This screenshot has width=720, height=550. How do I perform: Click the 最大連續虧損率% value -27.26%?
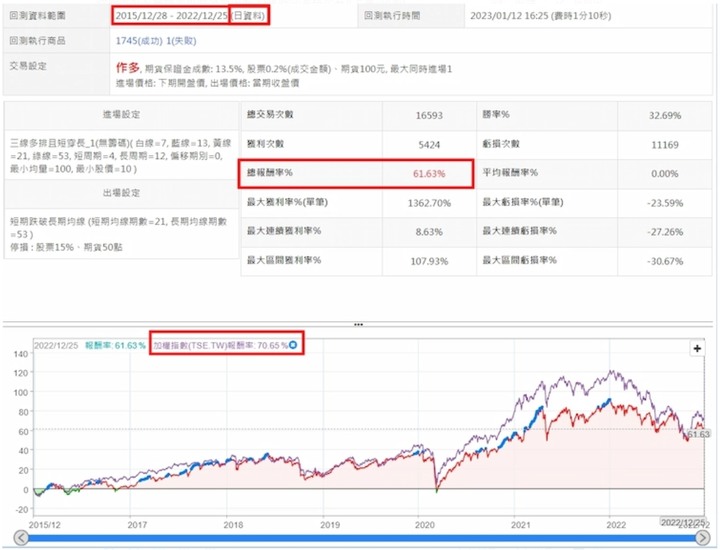click(x=664, y=232)
